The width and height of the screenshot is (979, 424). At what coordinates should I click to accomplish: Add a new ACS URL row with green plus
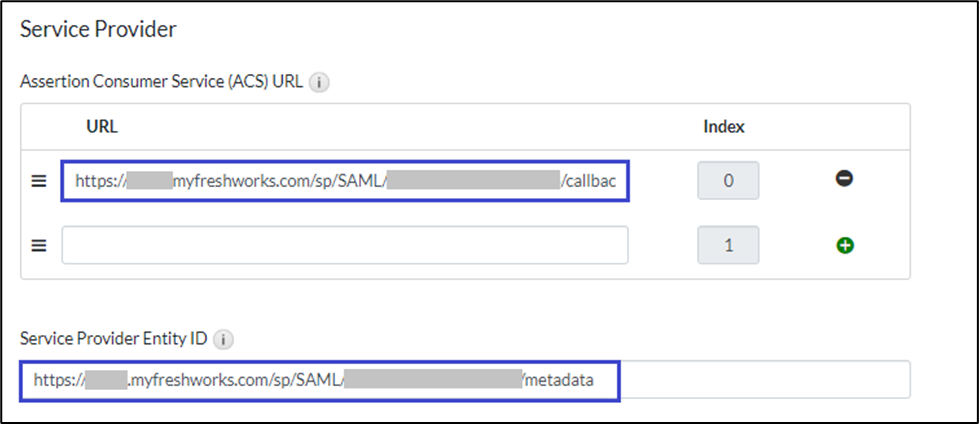click(844, 244)
